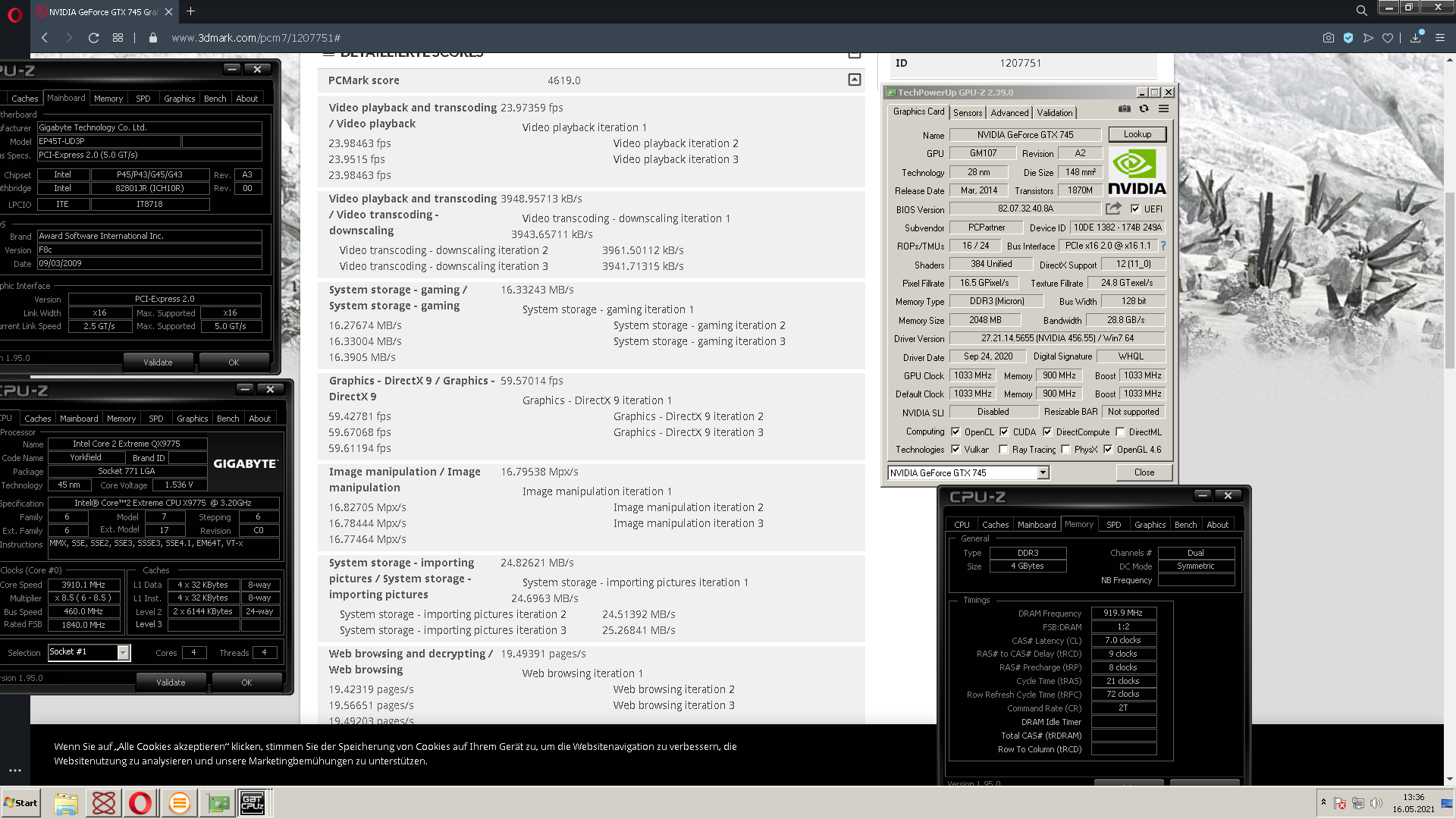Image resolution: width=1456 pixels, height=819 pixels.
Task: Click the Opera snapshot camera icon
Action: tap(1328, 38)
